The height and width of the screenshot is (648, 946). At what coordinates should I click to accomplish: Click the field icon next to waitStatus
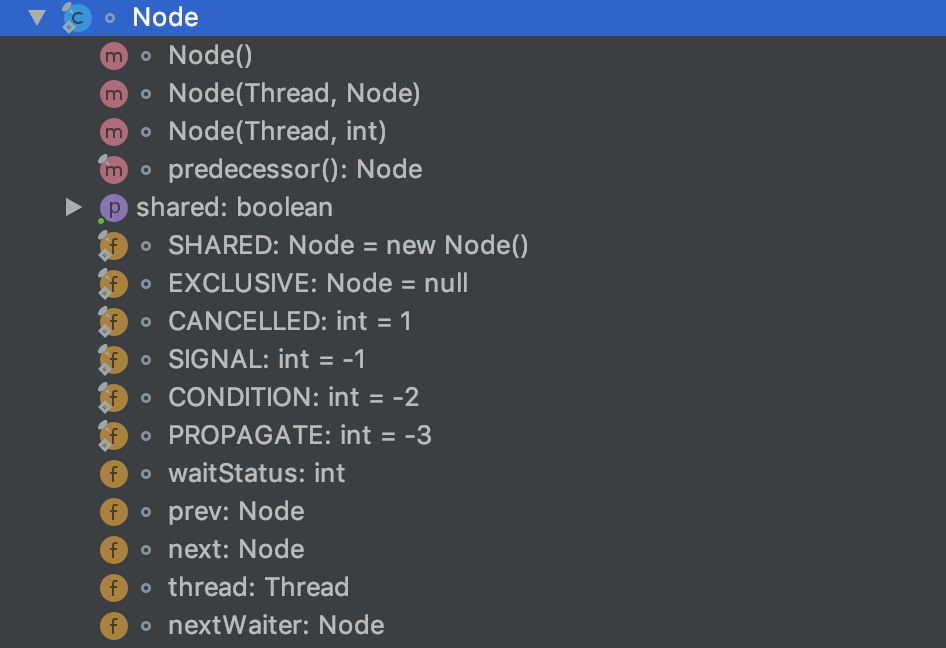point(113,473)
